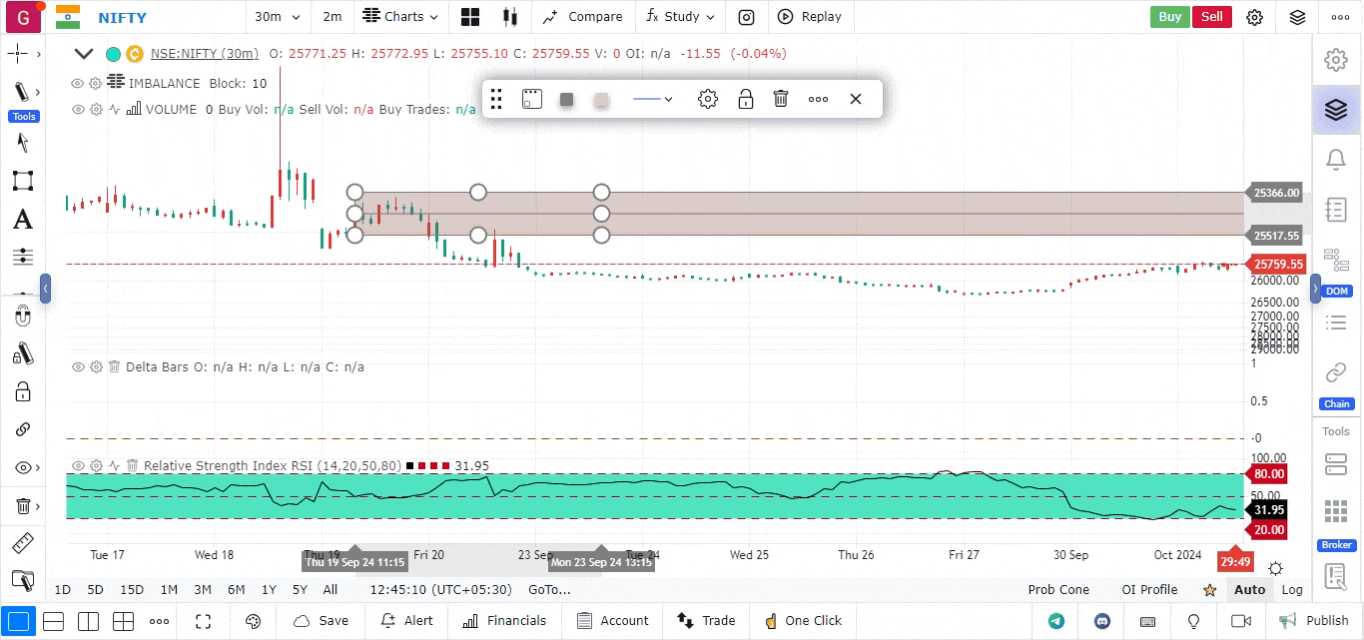Toggle the Log scale option
The image size is (1364, 640).
1292,589
